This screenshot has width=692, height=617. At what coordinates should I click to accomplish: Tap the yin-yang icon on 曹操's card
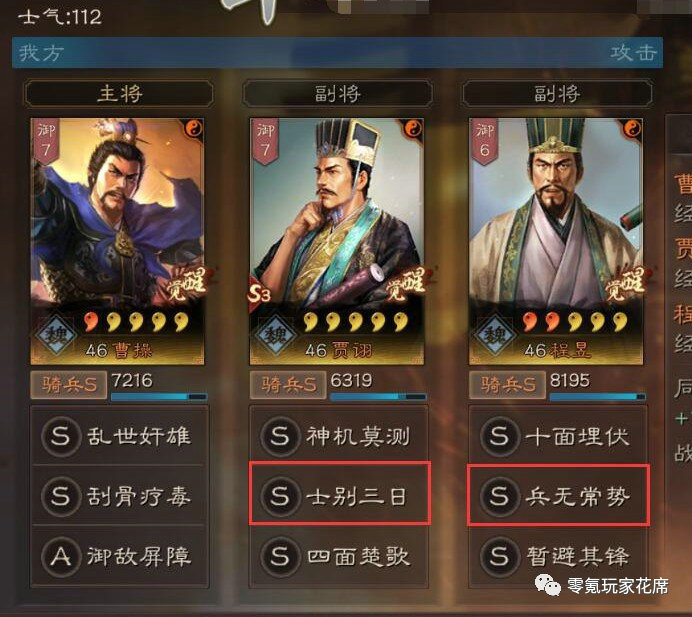(194, 128)
